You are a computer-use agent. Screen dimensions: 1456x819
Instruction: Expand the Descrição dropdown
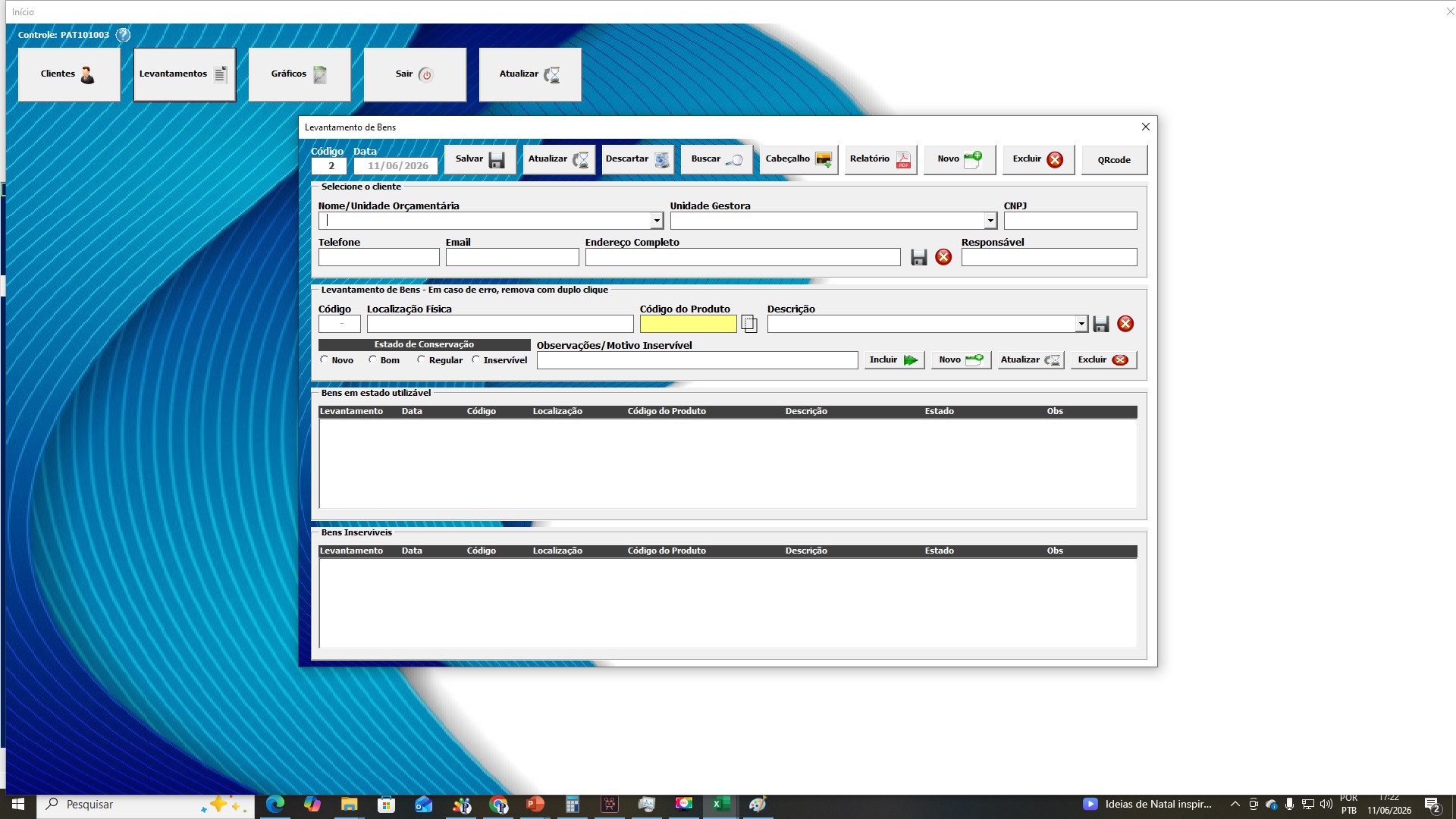pos(1081,324)
